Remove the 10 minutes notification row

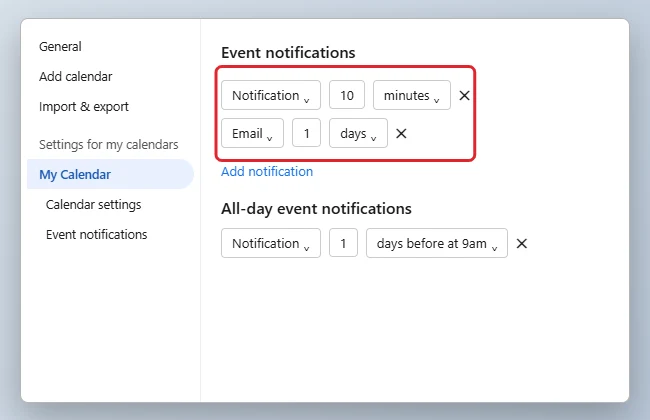pyautogui.click(x=464, y=95)
